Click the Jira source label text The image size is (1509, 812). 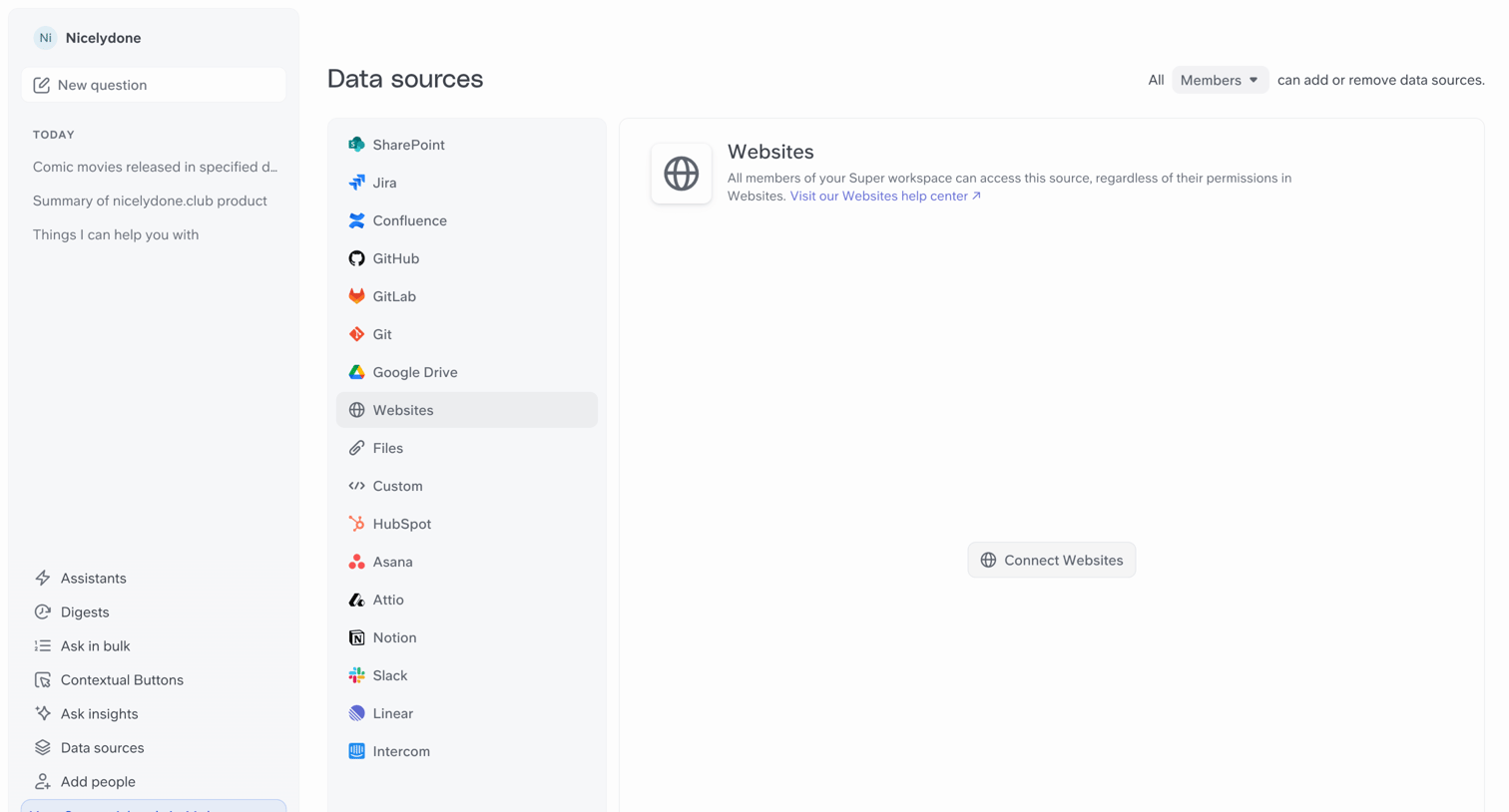(x=385, y=183)
